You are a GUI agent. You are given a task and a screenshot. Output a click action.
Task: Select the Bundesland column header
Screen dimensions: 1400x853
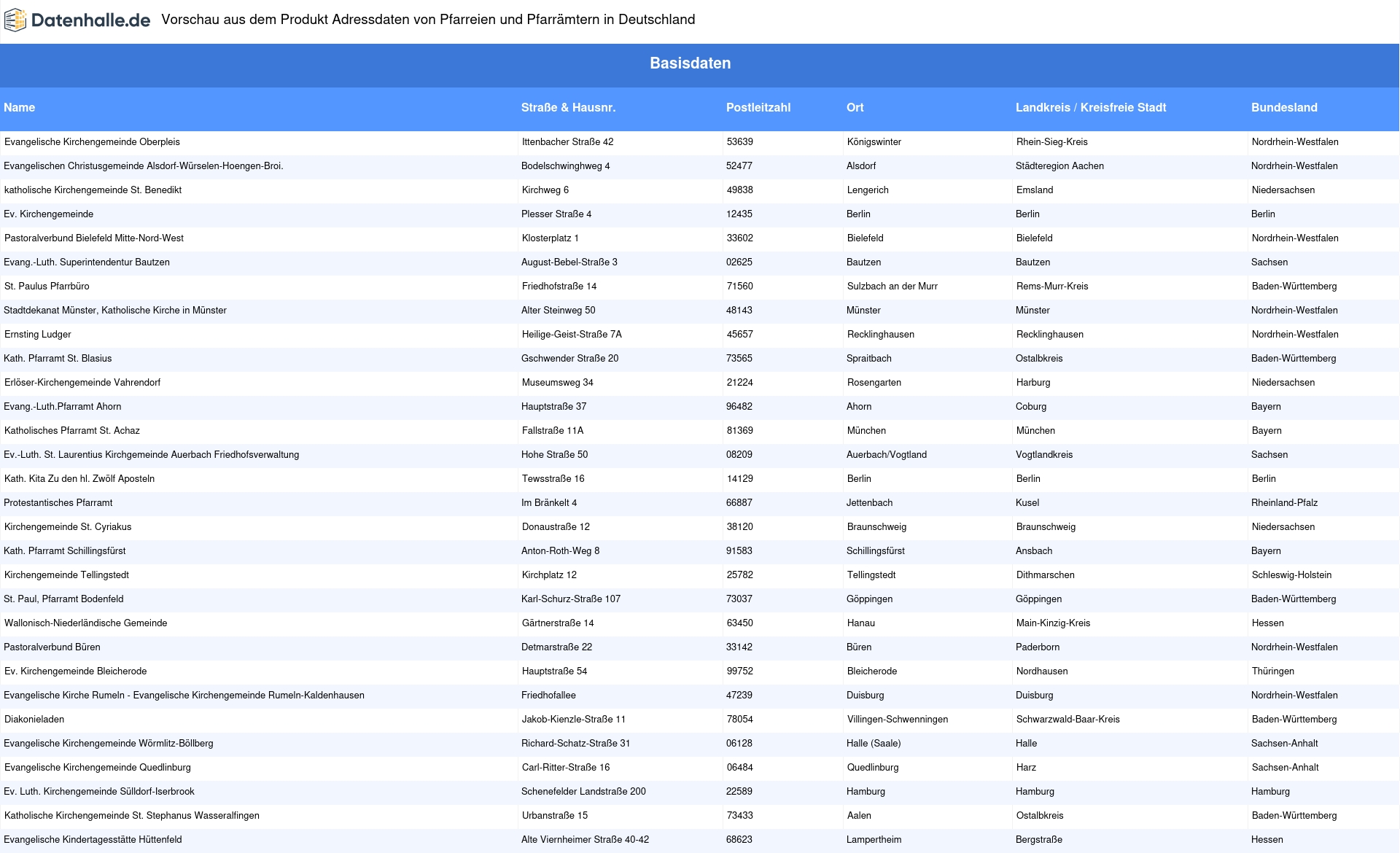1284,108
